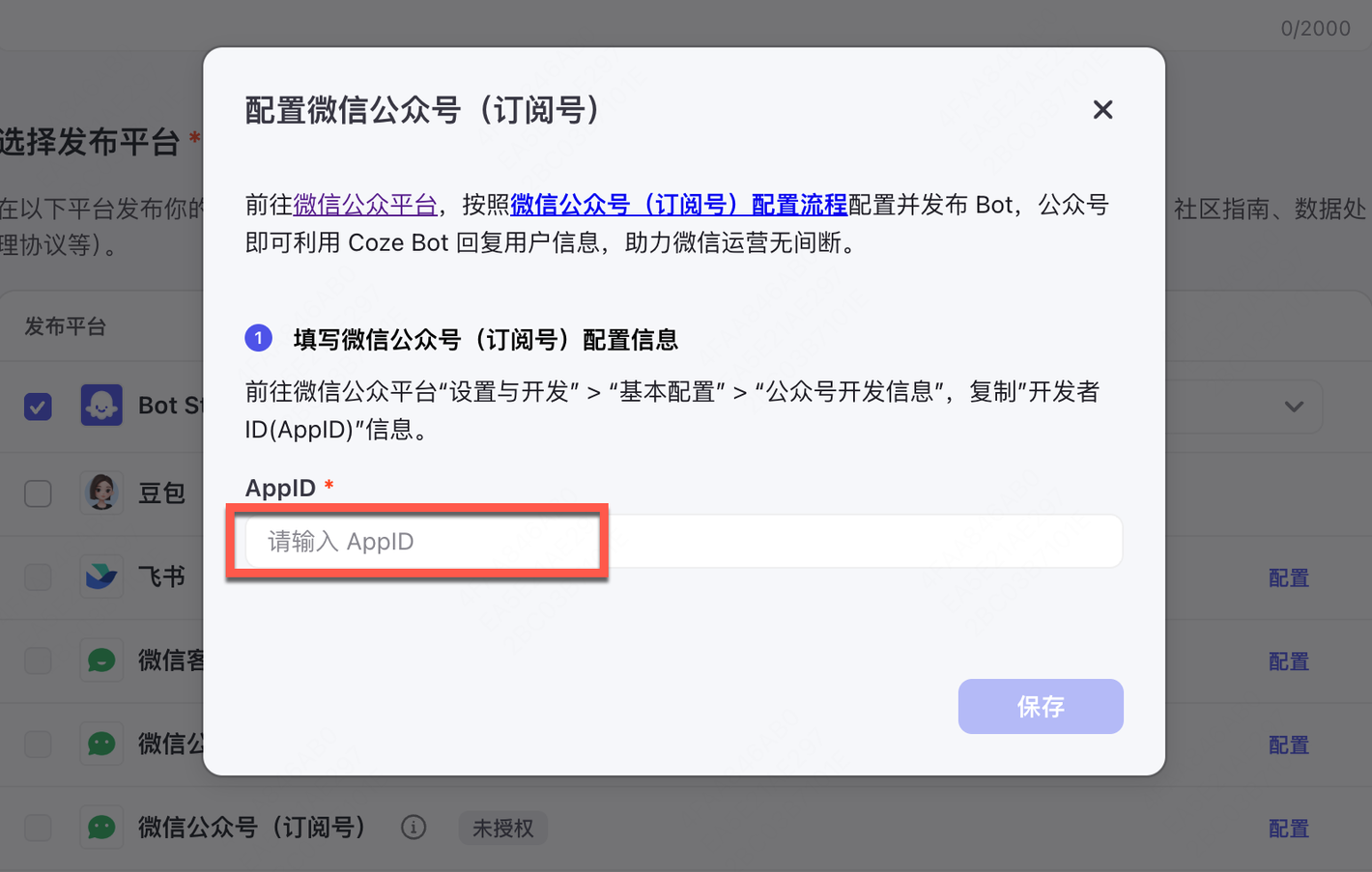Click the 豆包 avatar icon
The image size is (1372, 872).
pyautogui.click(x=101, y=492)
